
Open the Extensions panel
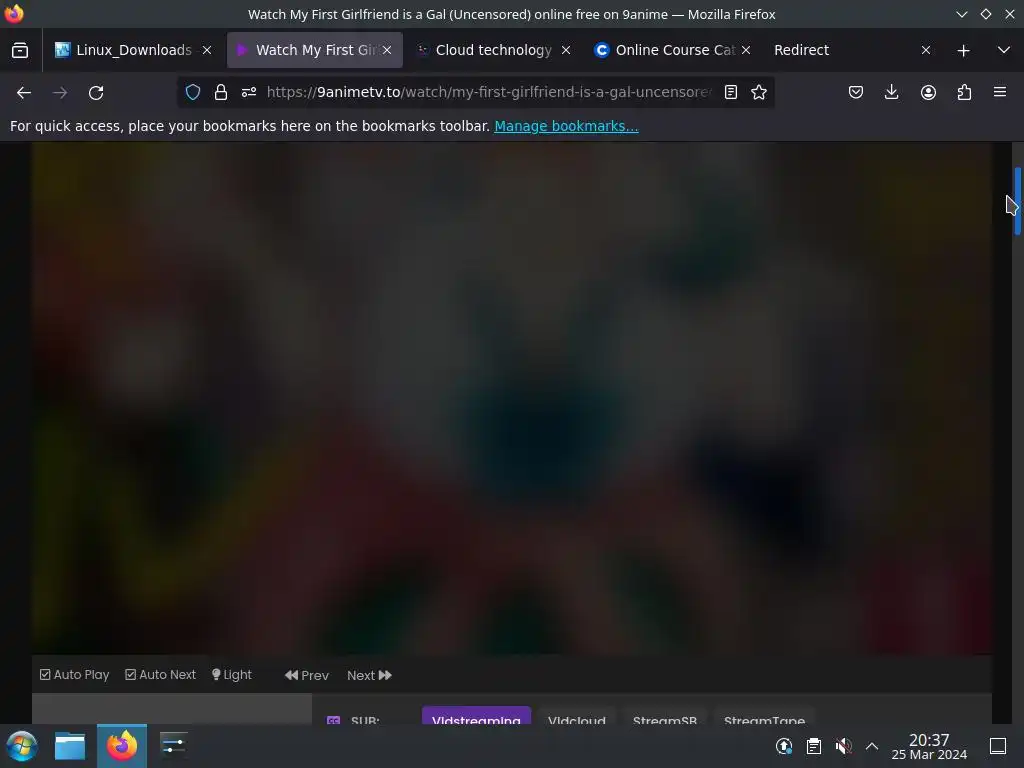tap(964, 92)
